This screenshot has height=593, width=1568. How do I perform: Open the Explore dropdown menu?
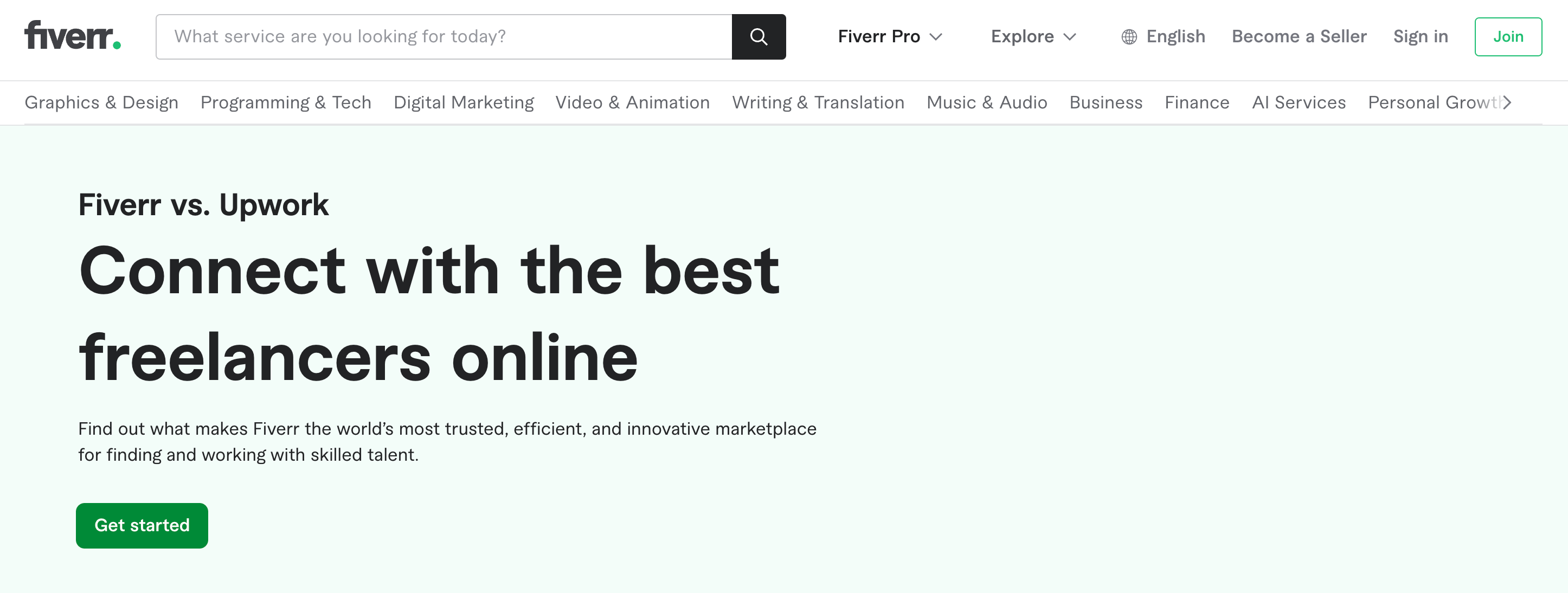click(1033, 36)
